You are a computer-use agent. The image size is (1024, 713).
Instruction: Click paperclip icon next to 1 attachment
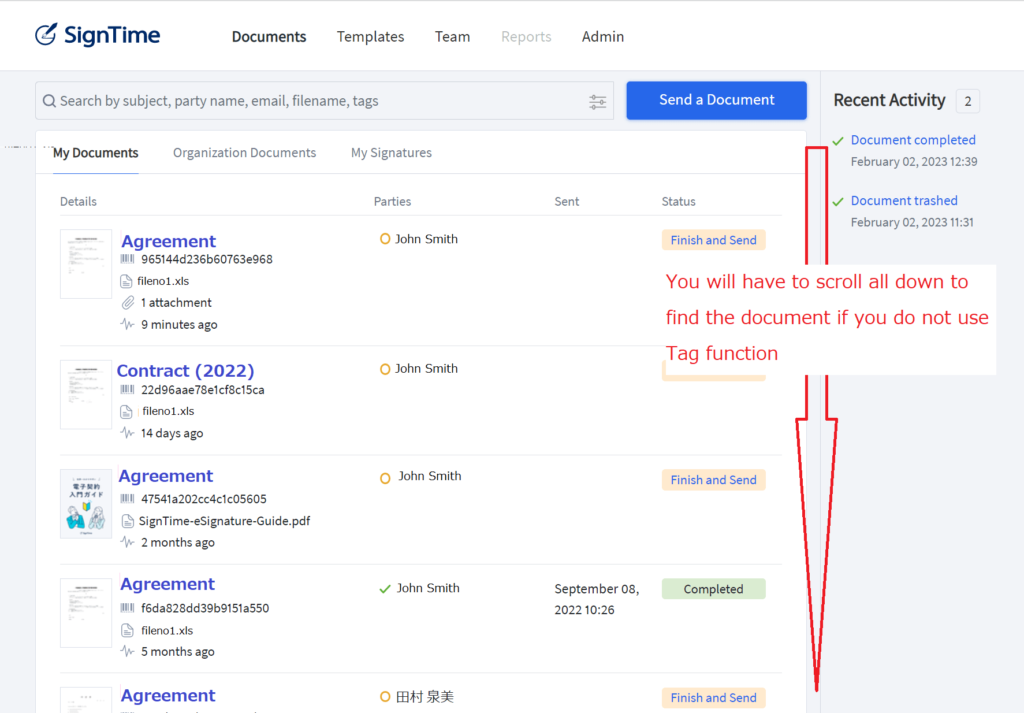pyautogui.click(x=128, y=302)
